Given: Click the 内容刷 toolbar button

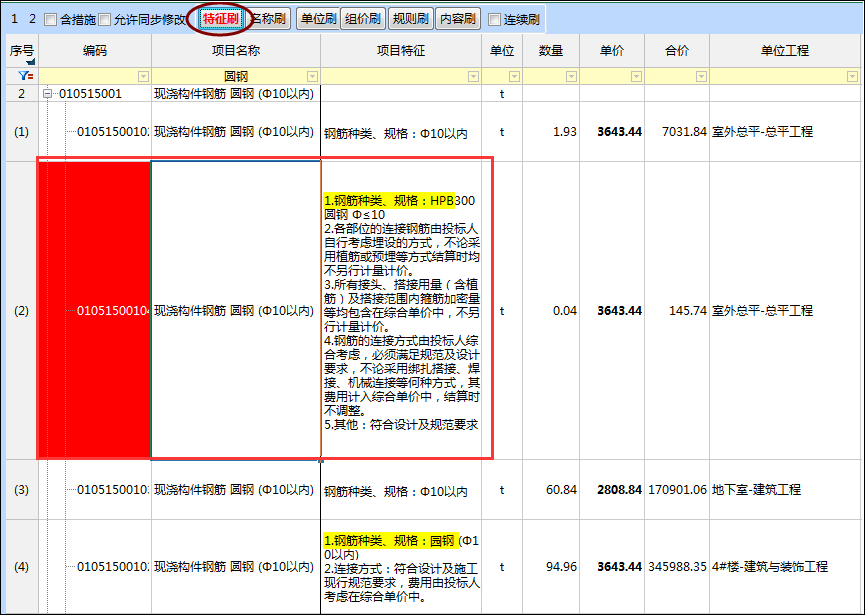Looking at the screenshot, I should point(458,19).
